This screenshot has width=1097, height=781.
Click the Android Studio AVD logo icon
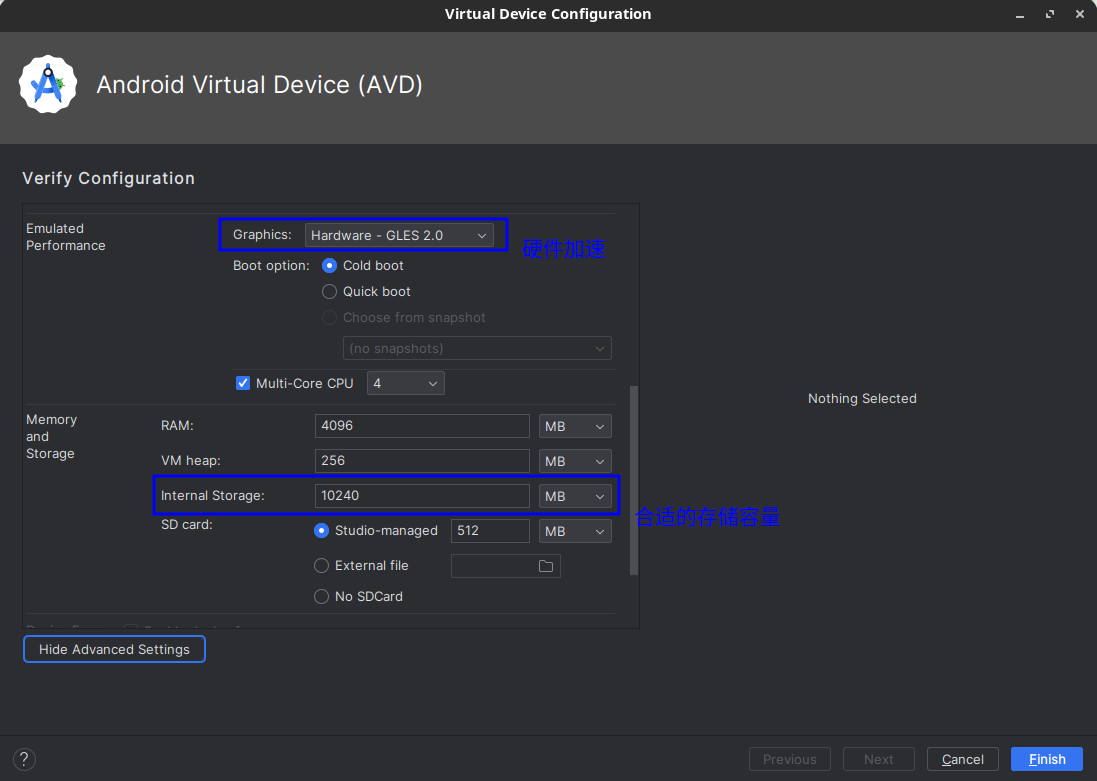click(48, 85)
